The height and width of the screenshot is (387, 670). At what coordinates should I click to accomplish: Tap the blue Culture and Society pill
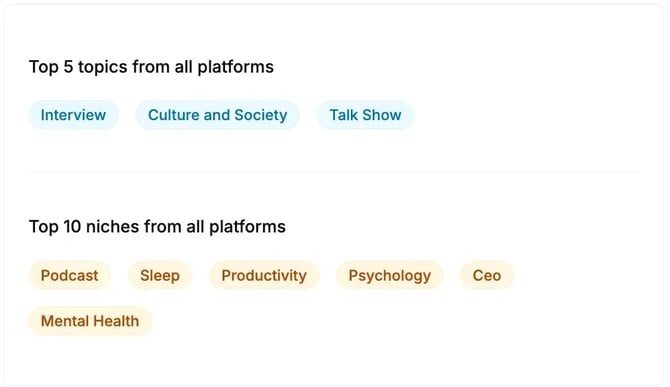coord(217,115)
